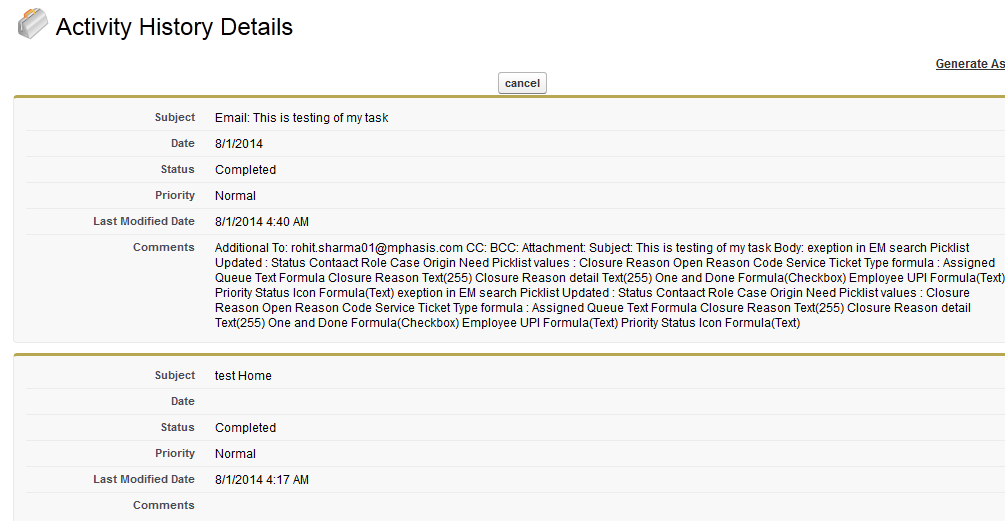1005x521 pixels.
Task: Open the Generate As link
Action: (x=969, y=64)
